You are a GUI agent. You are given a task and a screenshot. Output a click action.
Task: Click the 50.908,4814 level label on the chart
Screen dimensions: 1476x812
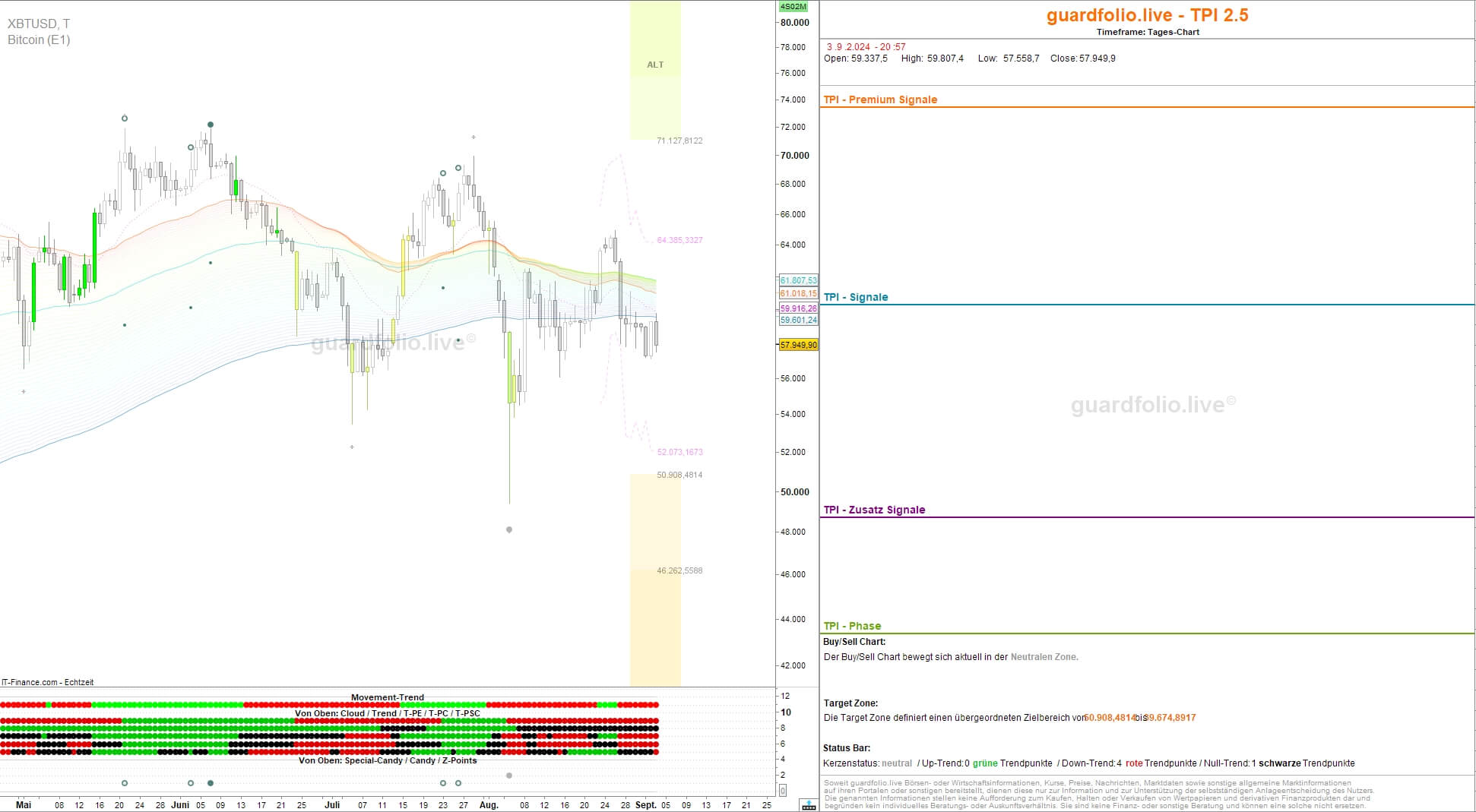click(x=679, y=475)
